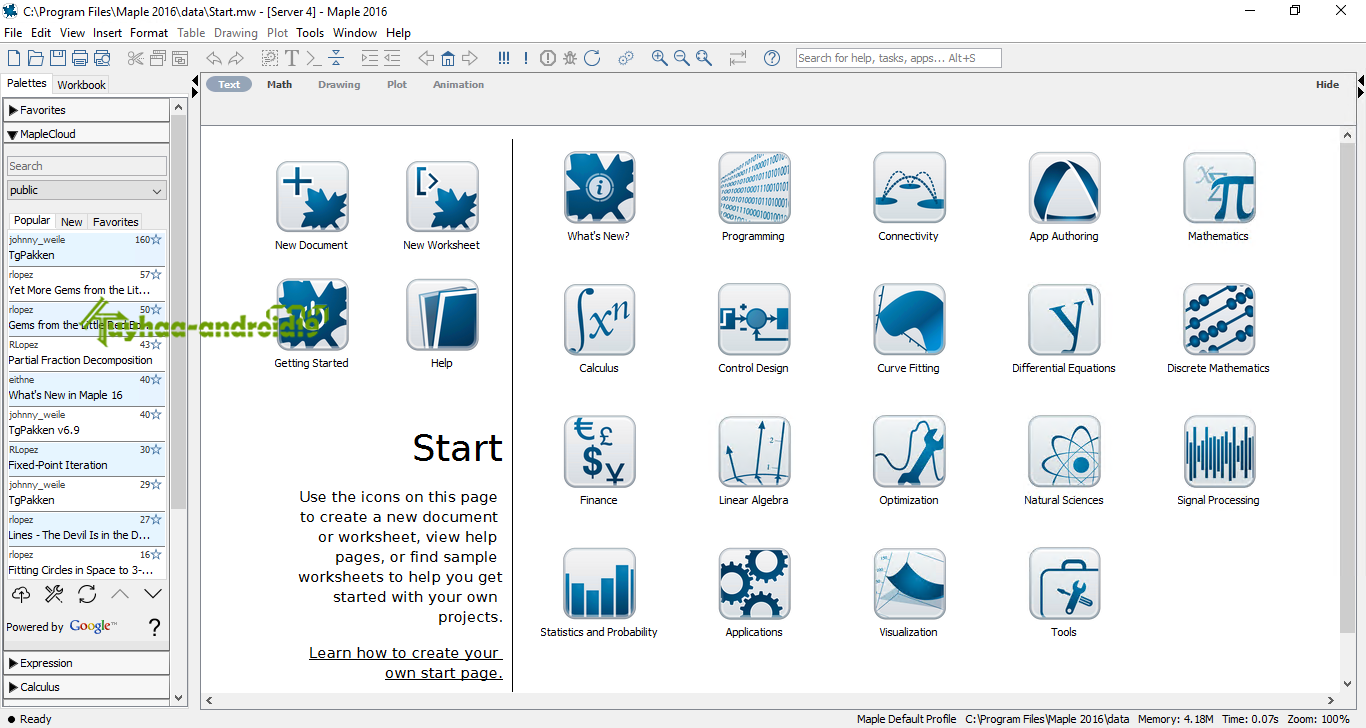This screenshot has height=728, width=1366.
Task: Star the TgPakken entry with 160 votes
Action: click(x=156, y=240)
